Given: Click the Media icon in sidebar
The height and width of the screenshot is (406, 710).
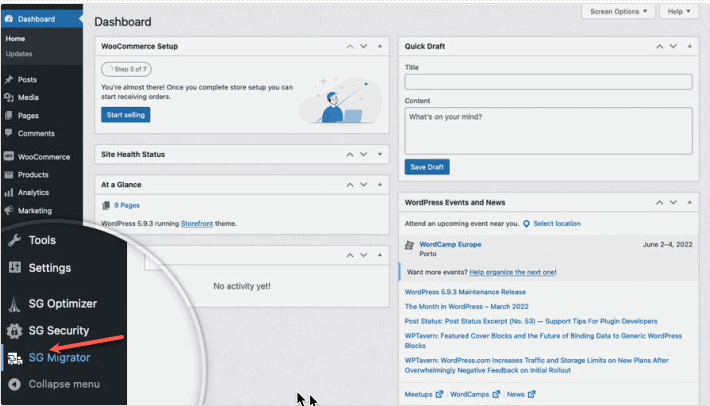Looking at the screenshot, I should click(9, 97).
